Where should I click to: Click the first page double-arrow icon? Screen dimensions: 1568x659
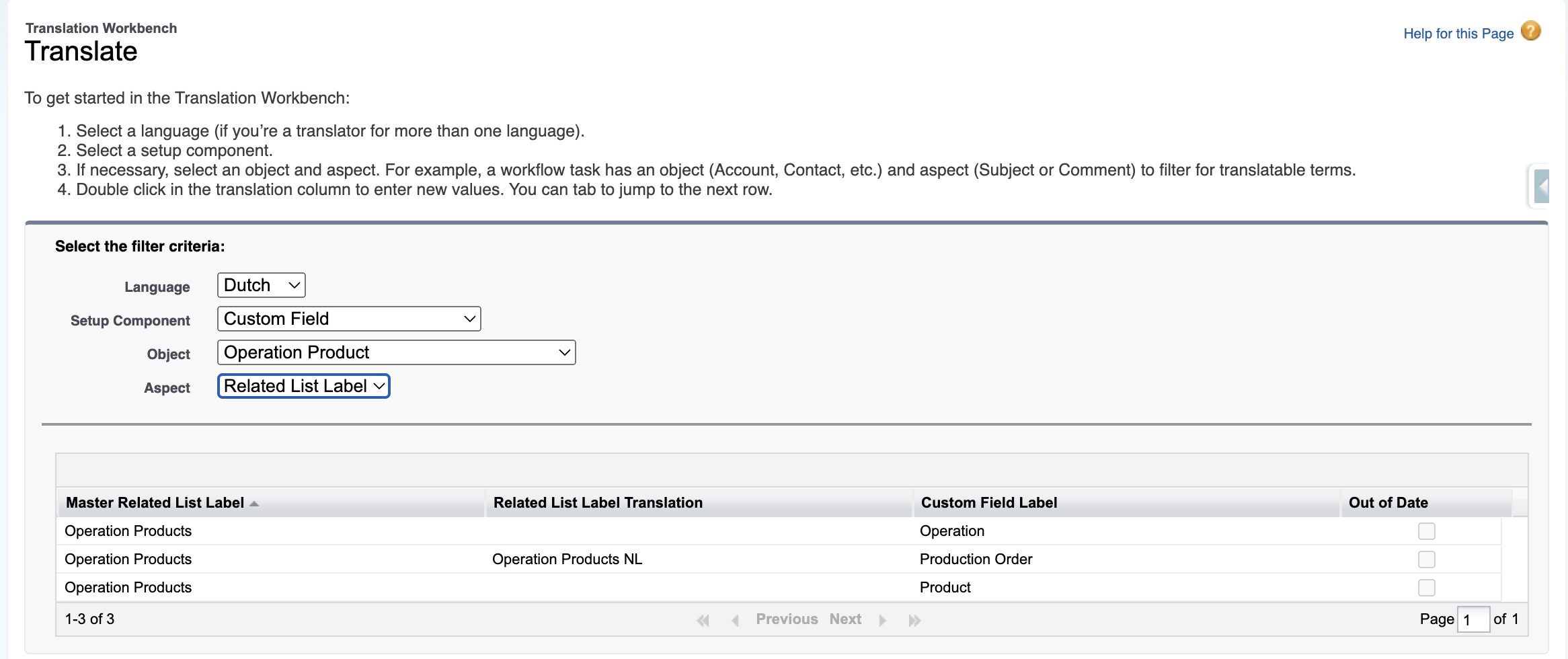(x=703, y=620)
